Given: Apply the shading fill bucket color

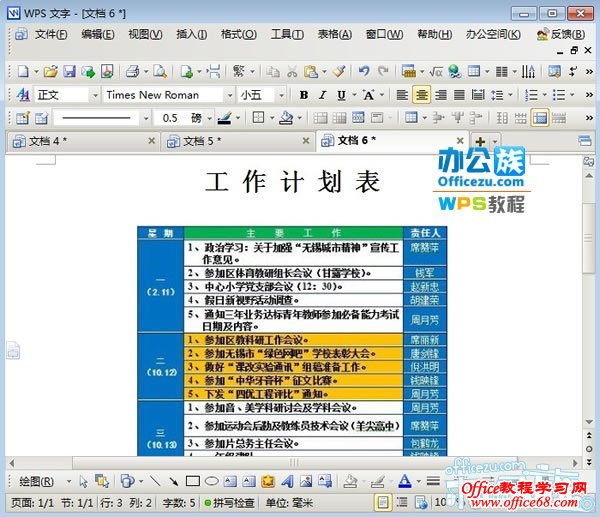Looking at the screenshot, I should pyautogui.click(x=286, y=118).
